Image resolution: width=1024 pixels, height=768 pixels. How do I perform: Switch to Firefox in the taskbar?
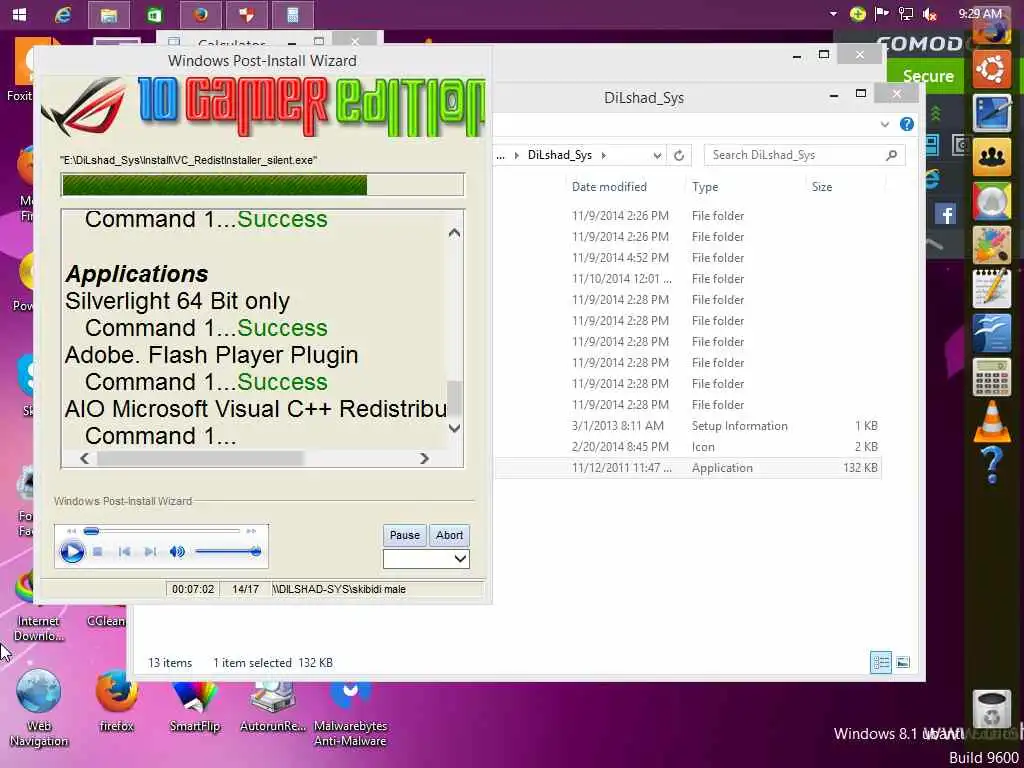[x=200, y=15]
